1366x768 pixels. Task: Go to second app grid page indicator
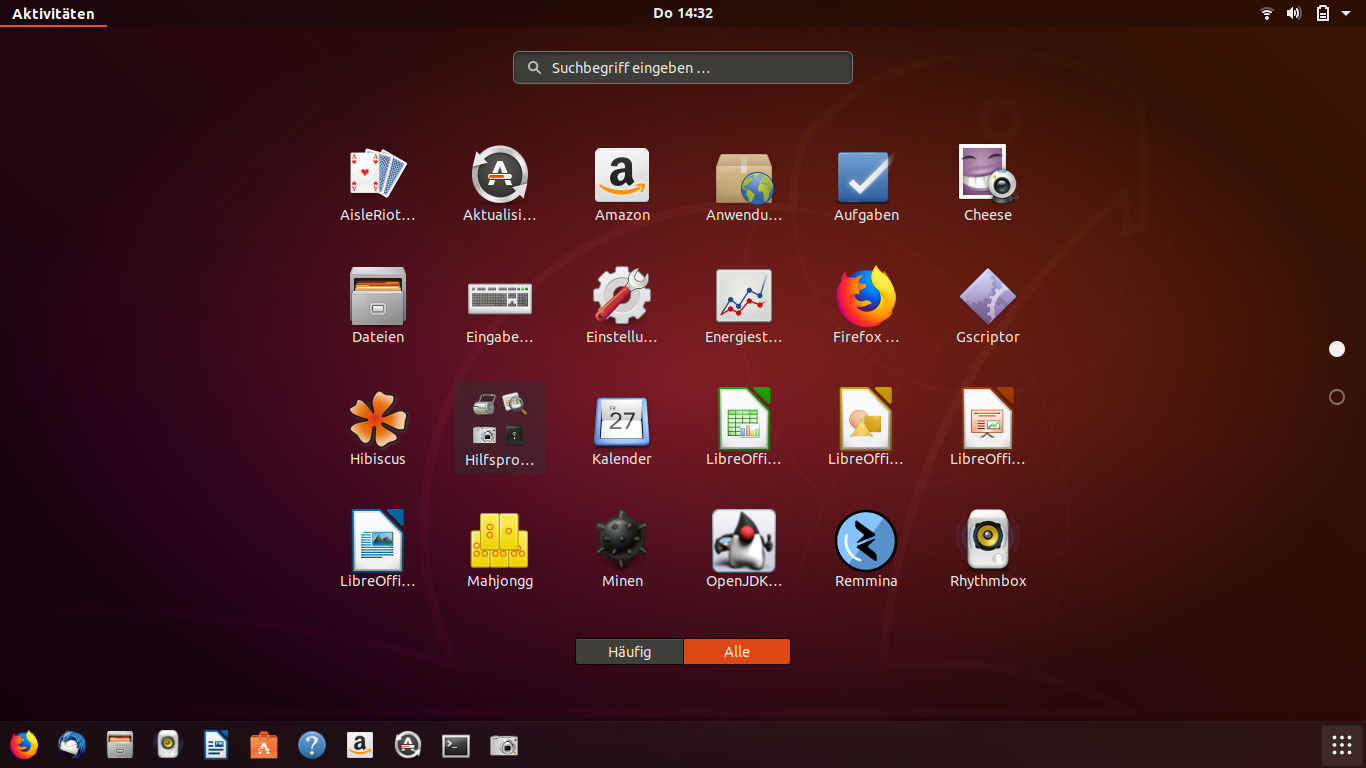tap(1337, 397)
